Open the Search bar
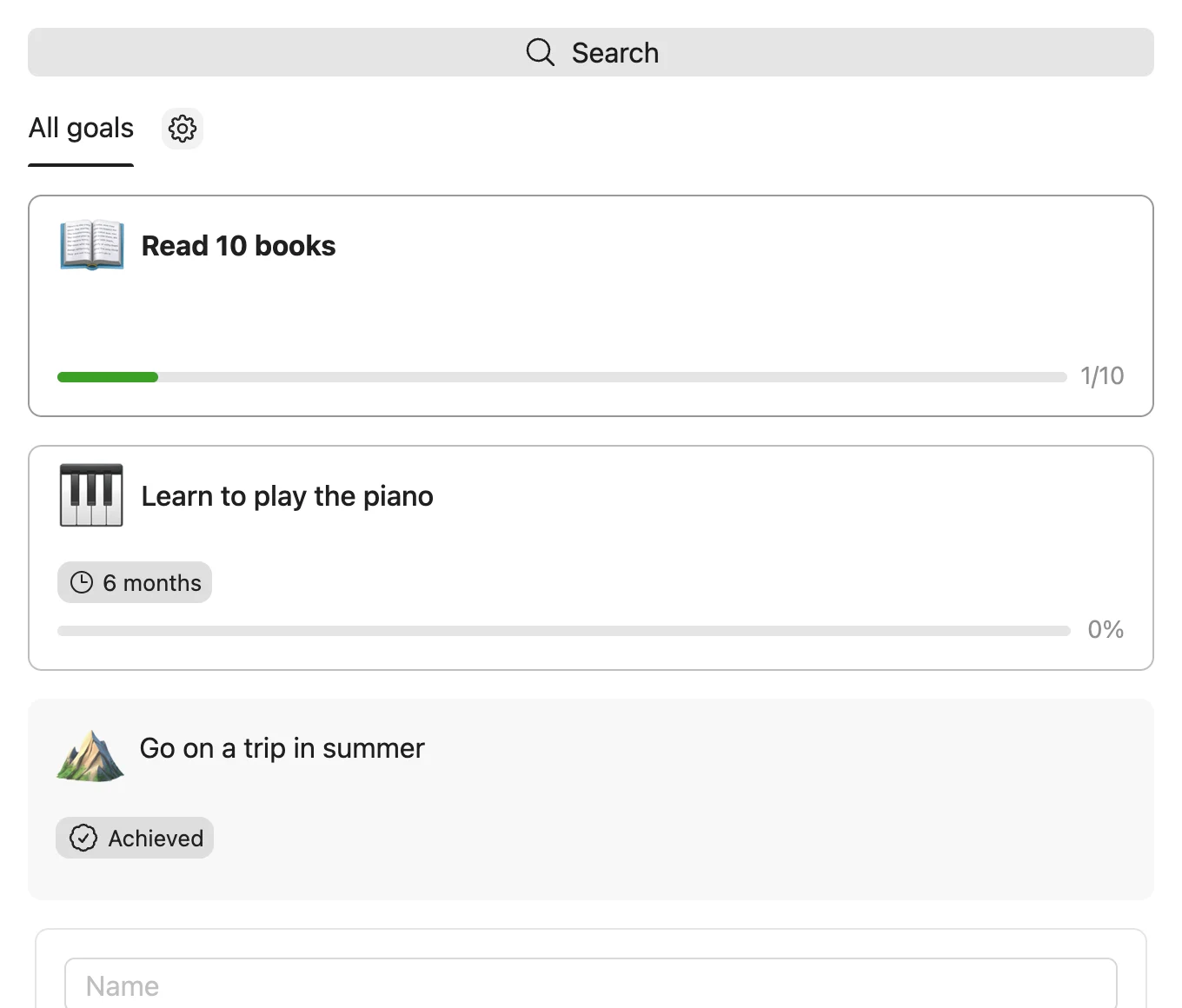The height and width of the screenshot is (1008, 1182). pyautogui.click(x=591, y=52)
